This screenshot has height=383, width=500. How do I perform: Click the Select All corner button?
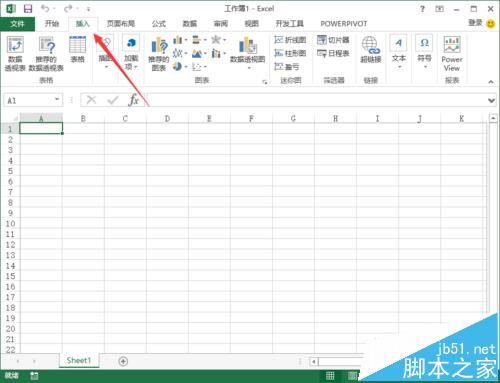click(x=10, y=118)
